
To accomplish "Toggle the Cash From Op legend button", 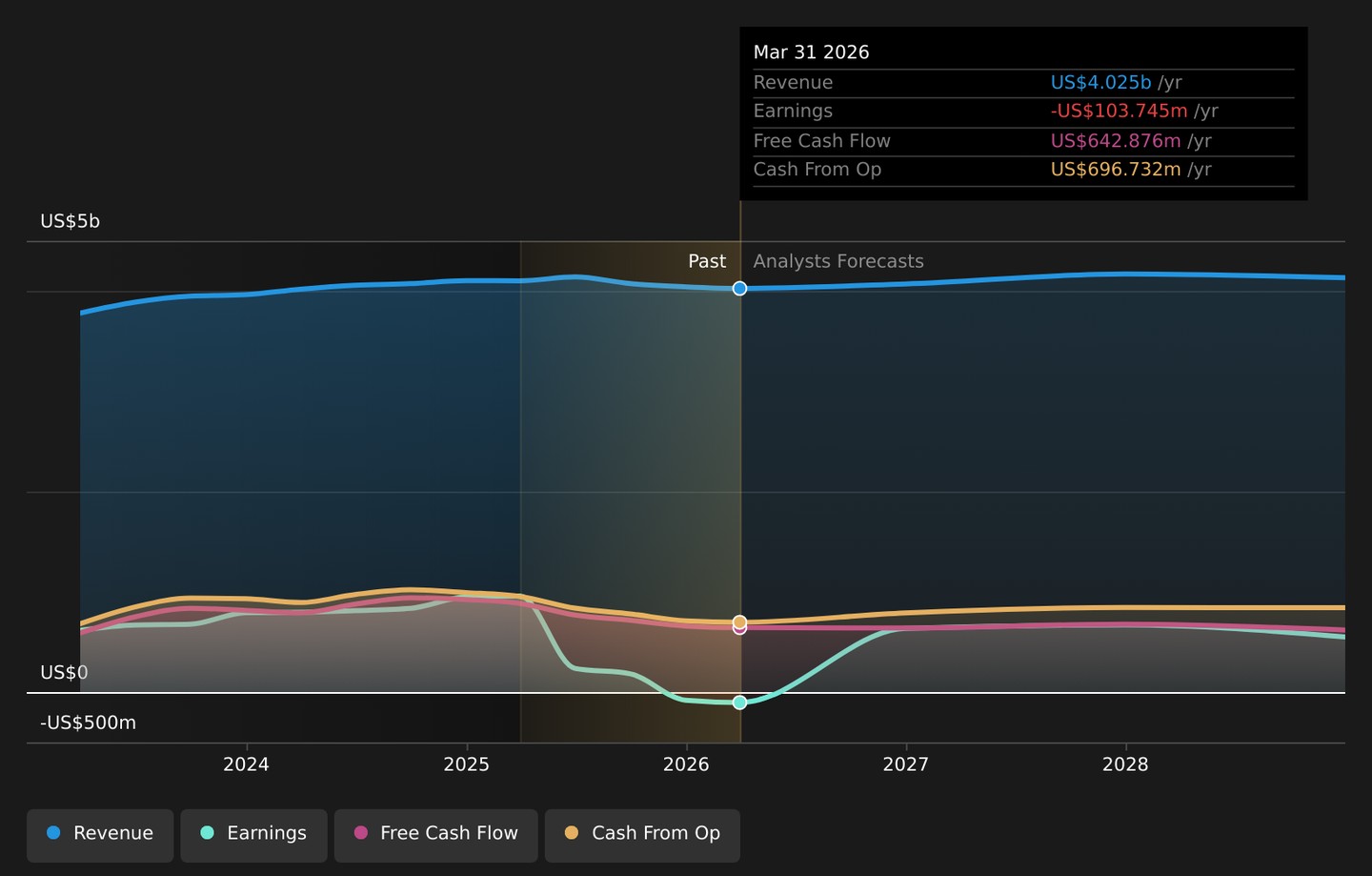I will 642,835.
